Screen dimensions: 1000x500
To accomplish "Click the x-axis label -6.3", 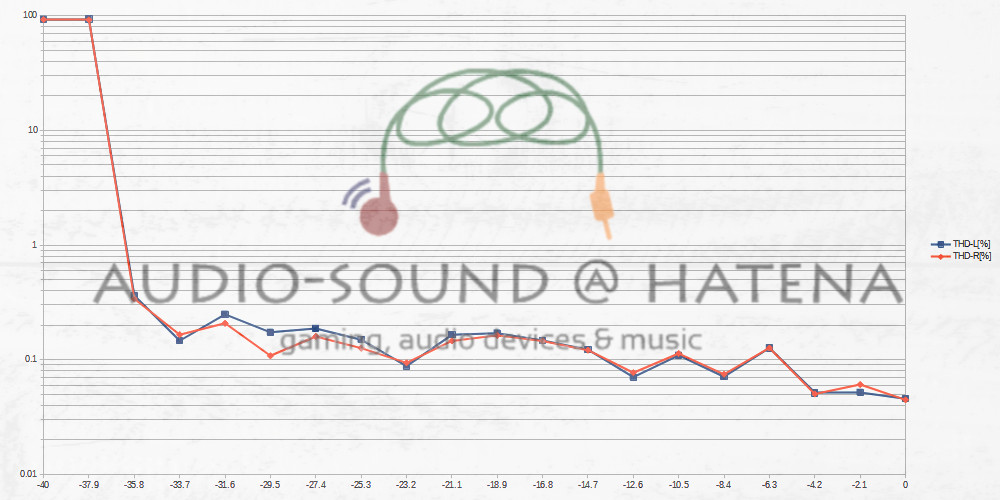I will (769, 485).
